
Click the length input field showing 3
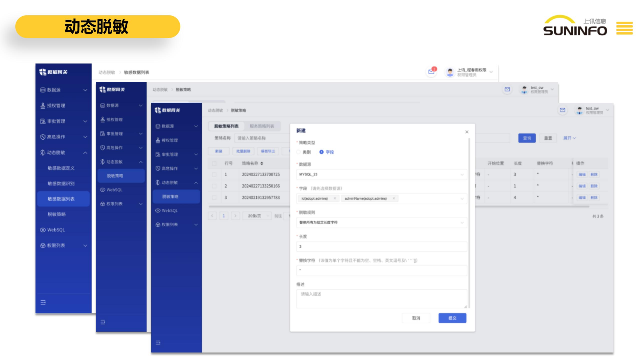[x=381, y=247]
